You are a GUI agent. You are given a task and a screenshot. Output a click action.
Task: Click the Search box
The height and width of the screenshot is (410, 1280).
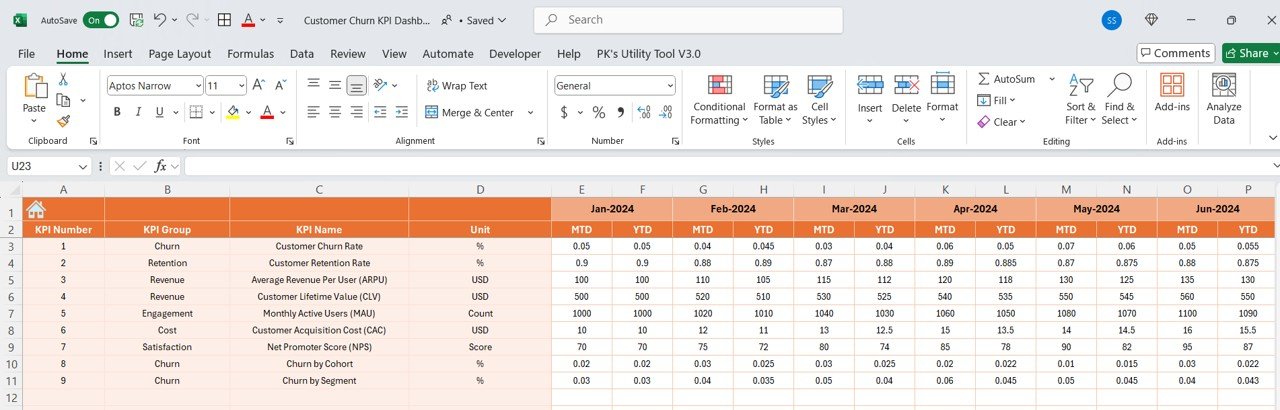688,20
